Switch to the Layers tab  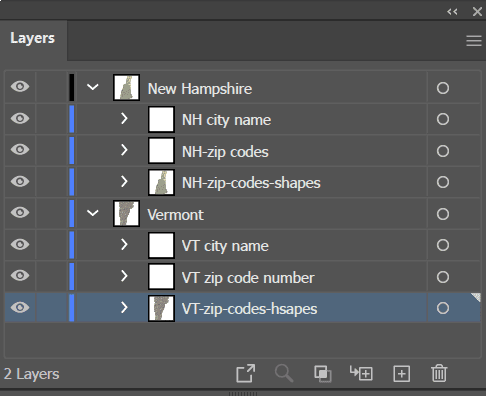[x=32, y=38]
